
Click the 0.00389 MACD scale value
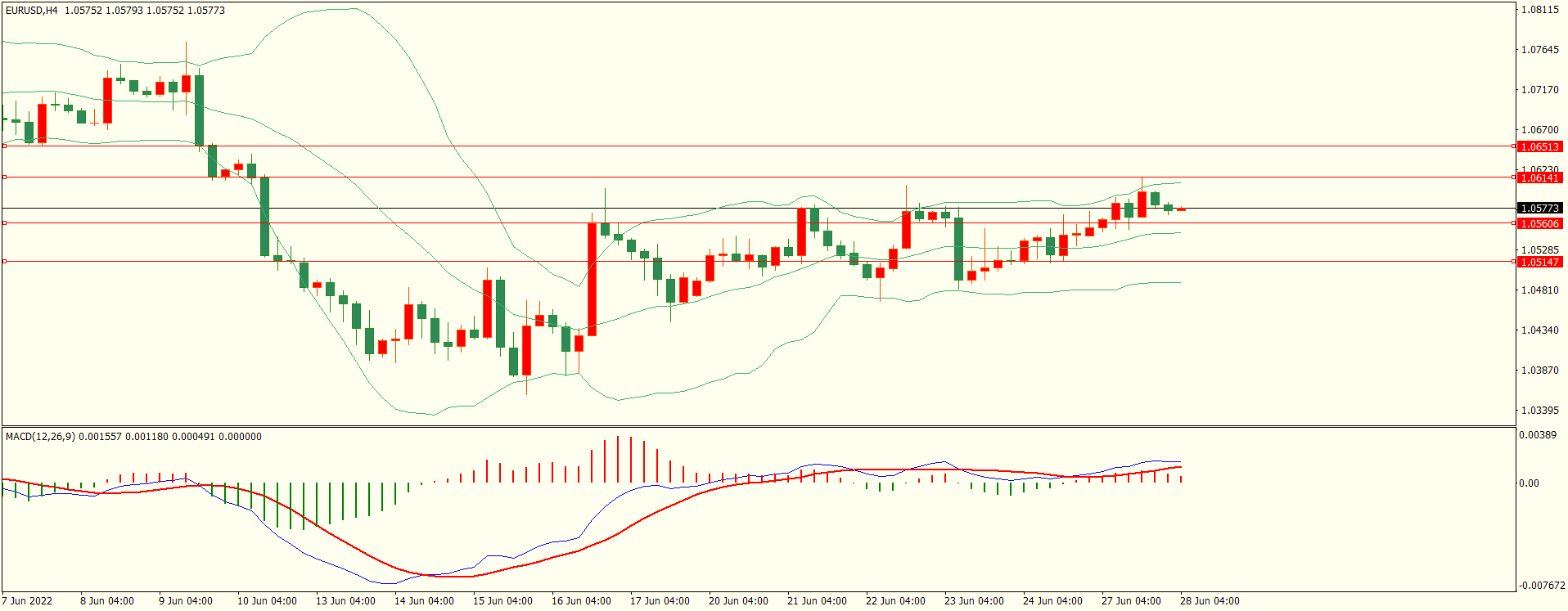click(1537, 435)
